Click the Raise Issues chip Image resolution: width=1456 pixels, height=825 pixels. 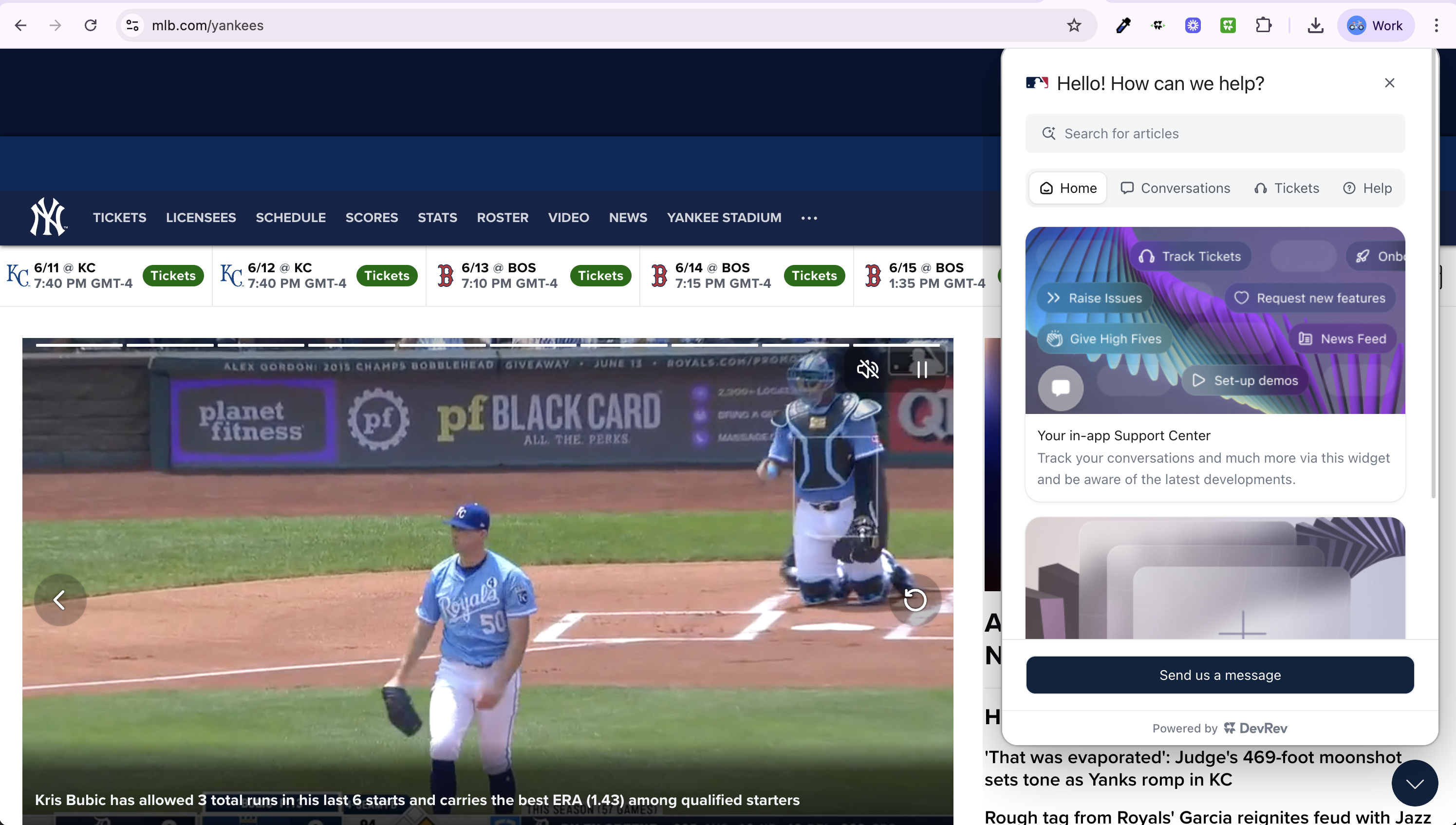pyautogui.click(x=1095, y=298)
